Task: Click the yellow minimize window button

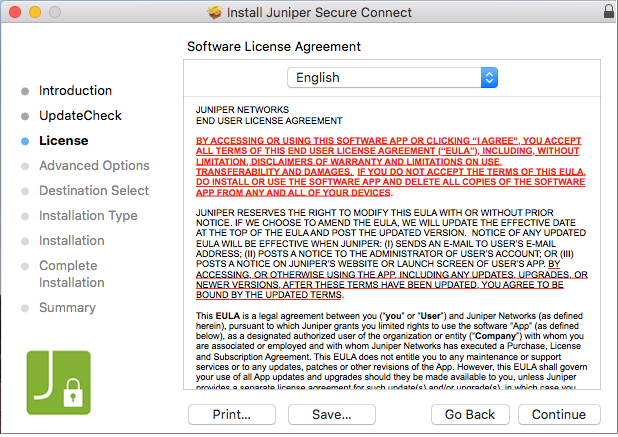Action: 38,13
